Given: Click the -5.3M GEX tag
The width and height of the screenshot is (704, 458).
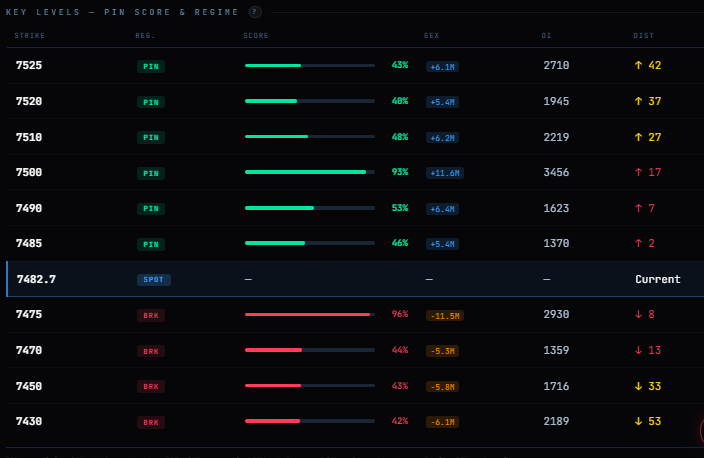Looking at the screenshot, I should (x=442, y=351).
